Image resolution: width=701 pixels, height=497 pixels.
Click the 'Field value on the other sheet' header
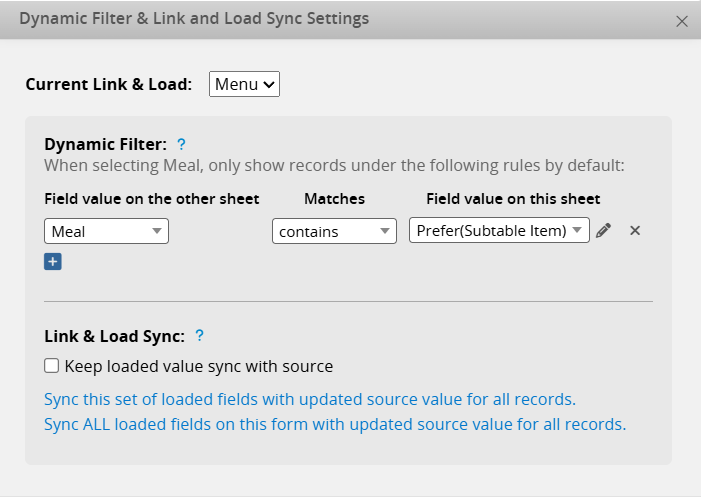pos(152,199)
